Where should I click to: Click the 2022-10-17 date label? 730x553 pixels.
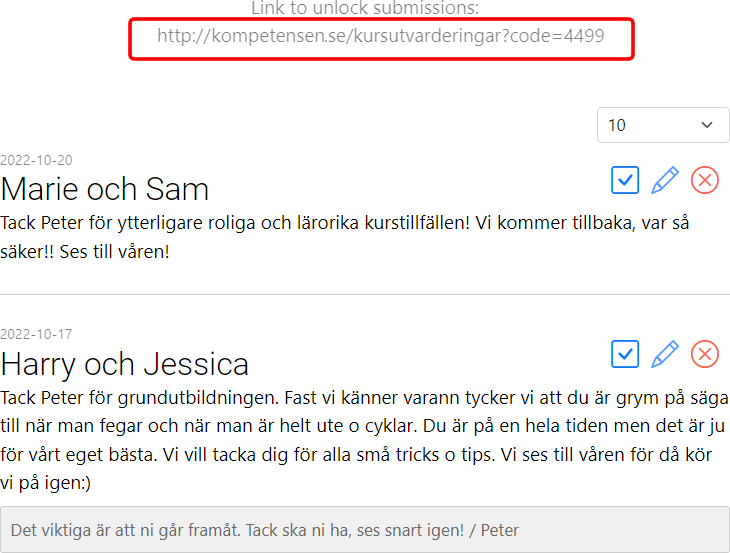(x=36, y=334)
